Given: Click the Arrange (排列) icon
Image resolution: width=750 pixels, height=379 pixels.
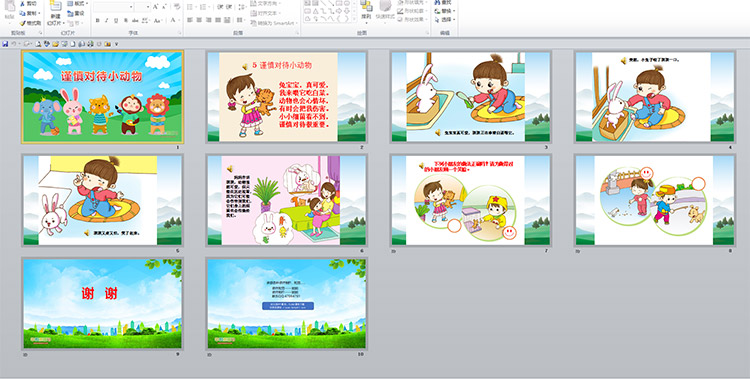Looking at the screenshot, I should click(x=366, y=7).
